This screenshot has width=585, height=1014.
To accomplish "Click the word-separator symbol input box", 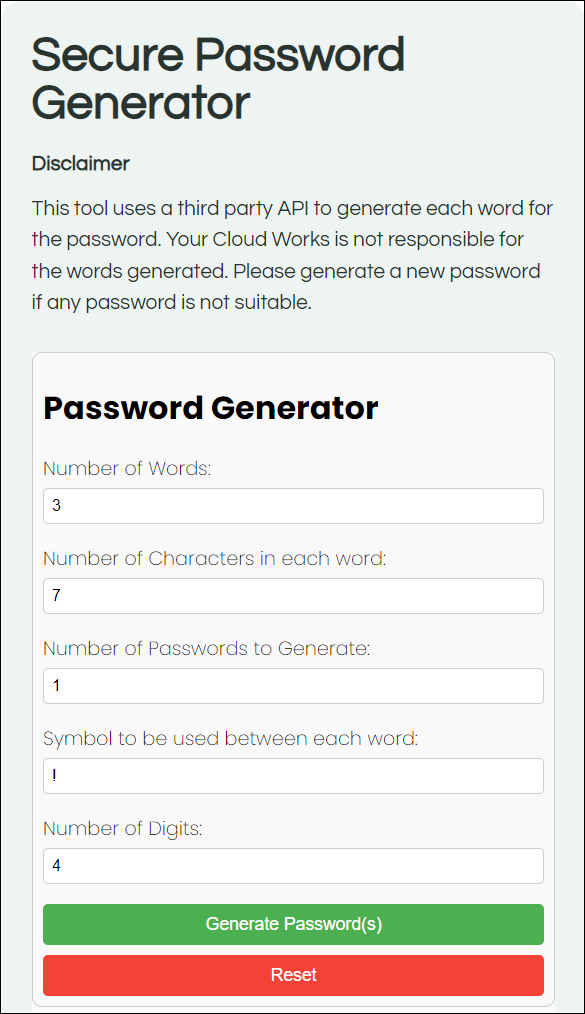I will click(293, 775).
